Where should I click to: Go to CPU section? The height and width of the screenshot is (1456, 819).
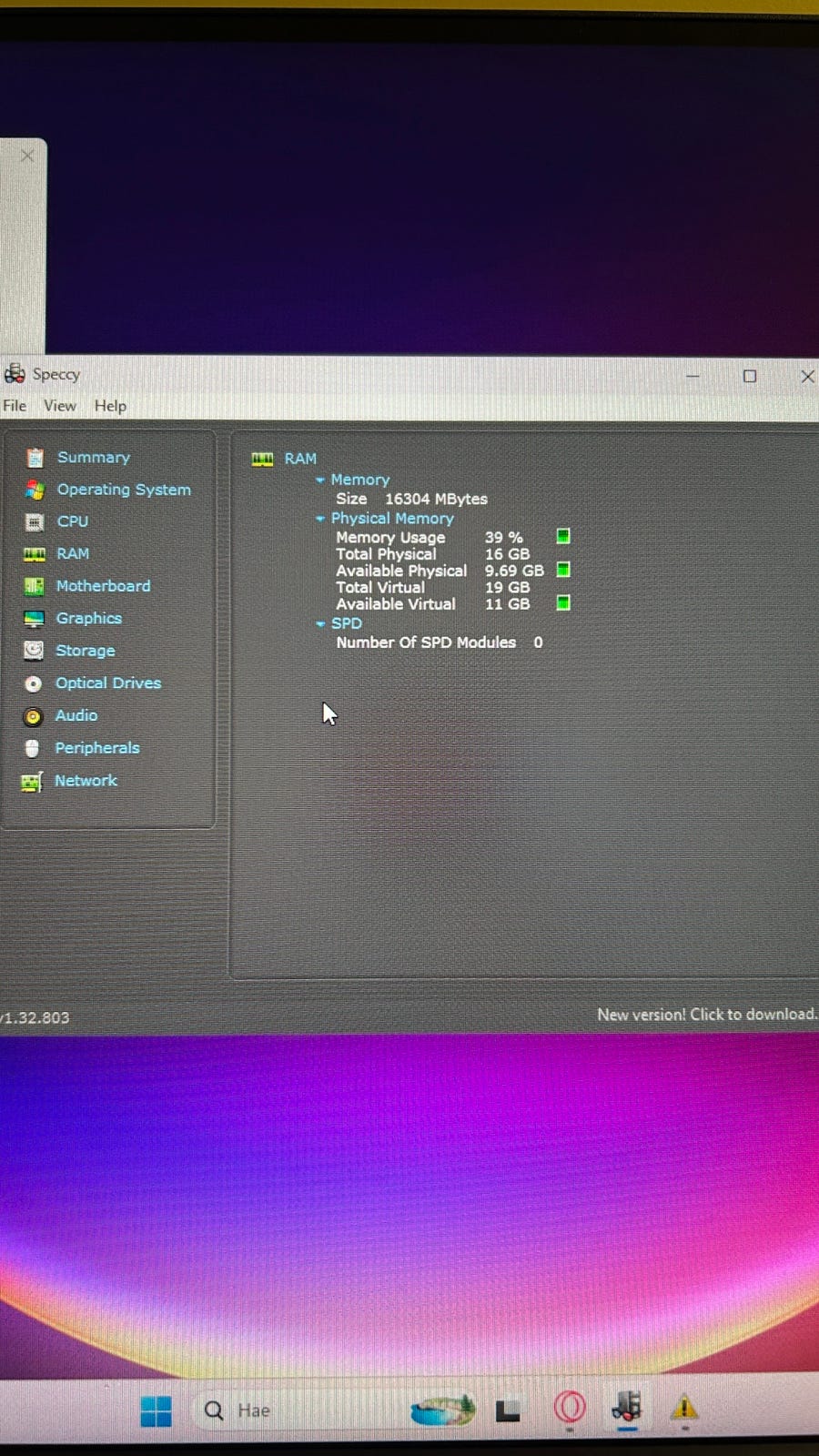point(73,521)
